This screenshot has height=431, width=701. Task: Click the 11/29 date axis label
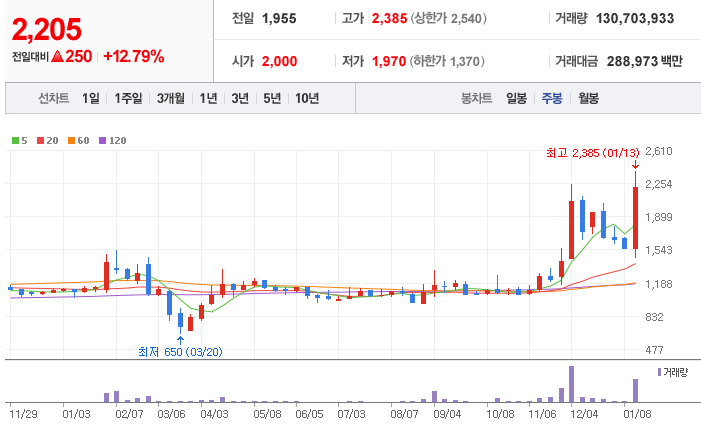[x=23, y=414]
